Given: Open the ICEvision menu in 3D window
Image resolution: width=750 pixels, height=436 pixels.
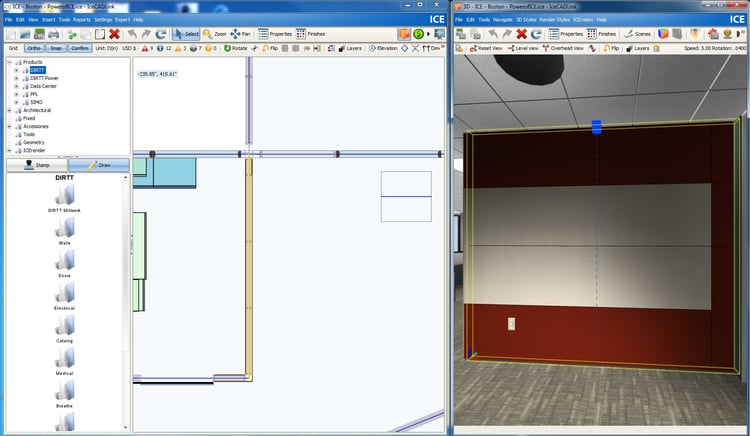Looking at the screenshot, I should tap(583, 20).
